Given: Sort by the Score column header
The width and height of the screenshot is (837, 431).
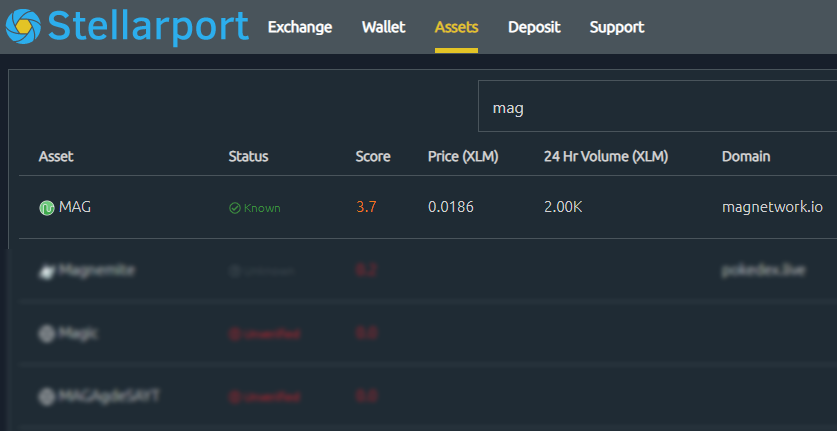Looking at the screenshot, I should pos(373,156).
